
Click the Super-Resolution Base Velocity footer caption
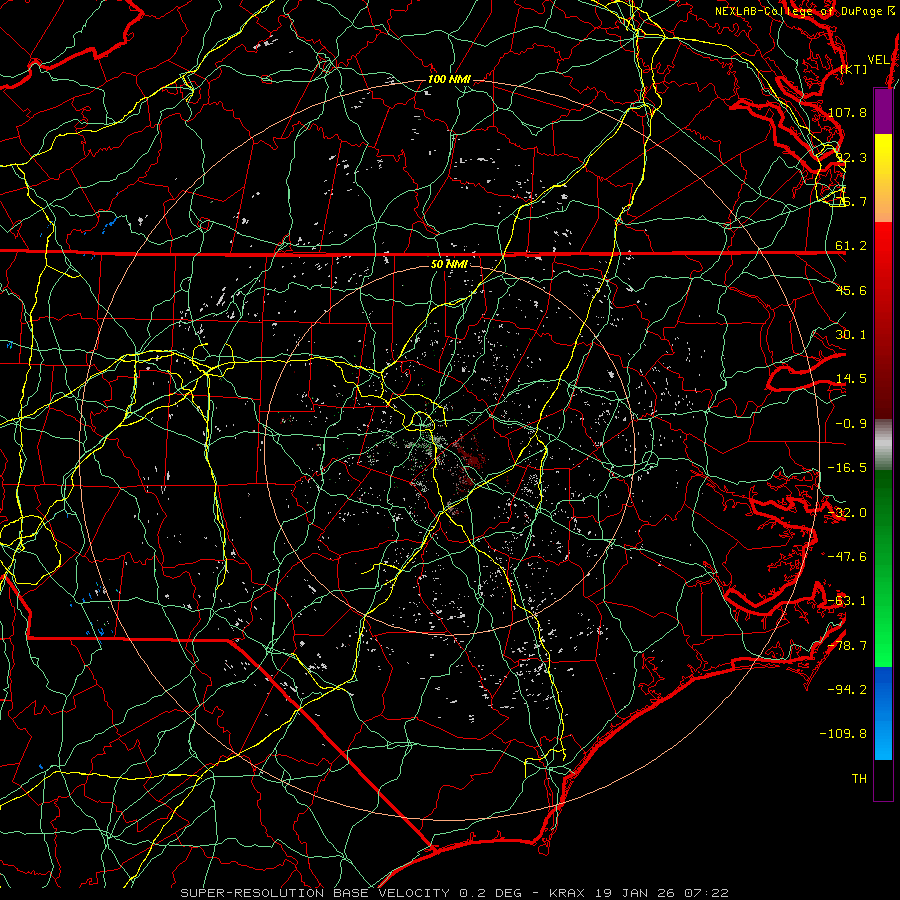(455, 893)
